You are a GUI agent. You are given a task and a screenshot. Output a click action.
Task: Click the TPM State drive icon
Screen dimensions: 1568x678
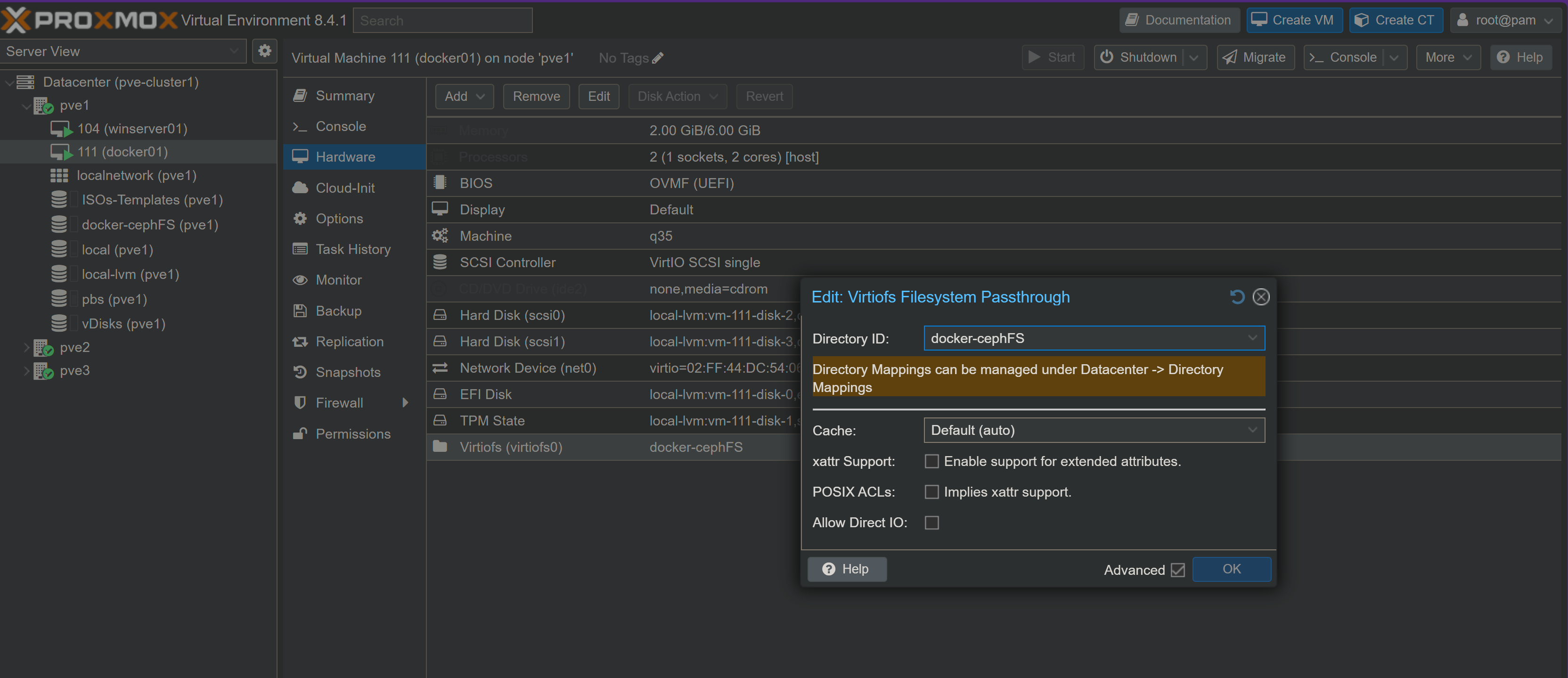[440, 421]
